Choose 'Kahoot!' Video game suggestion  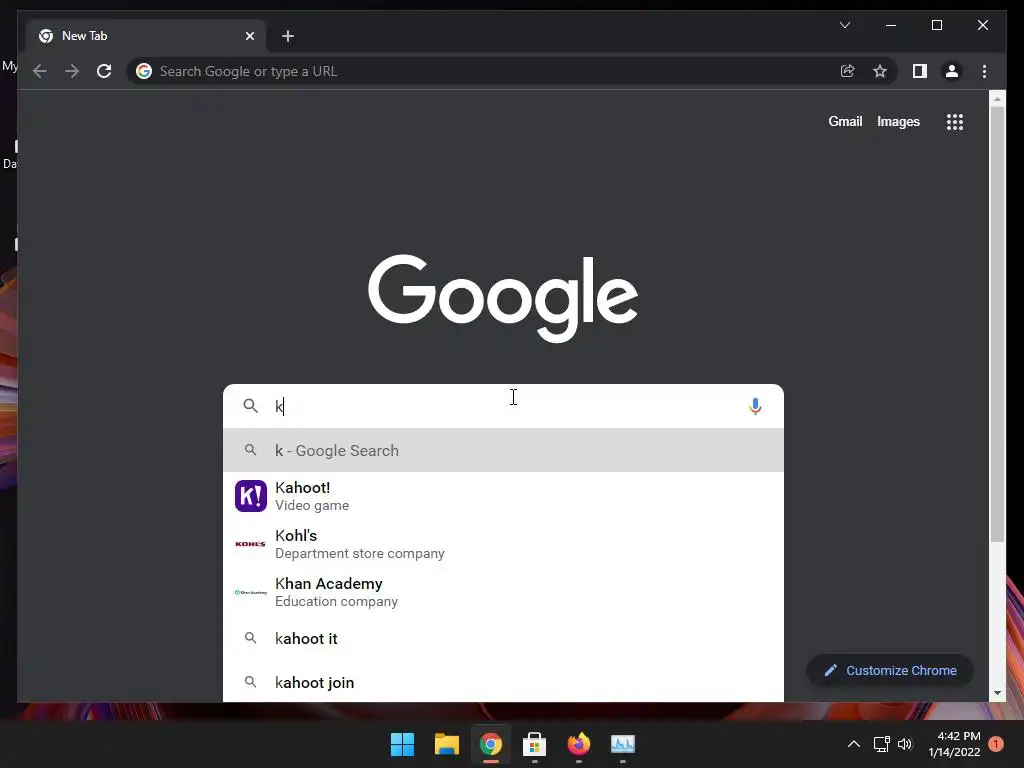pos(503,496)
